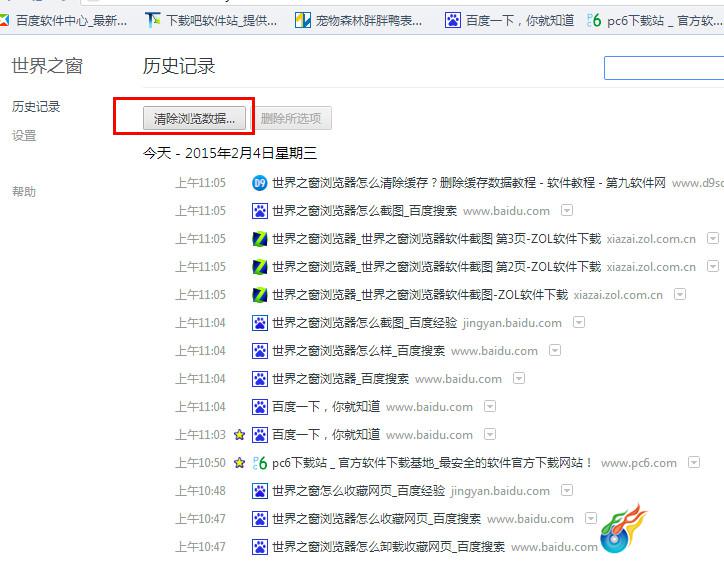Screen dimensions: 724x561
Task: Open the 百度软件中心 bookmark
Action: click(64, 20)
